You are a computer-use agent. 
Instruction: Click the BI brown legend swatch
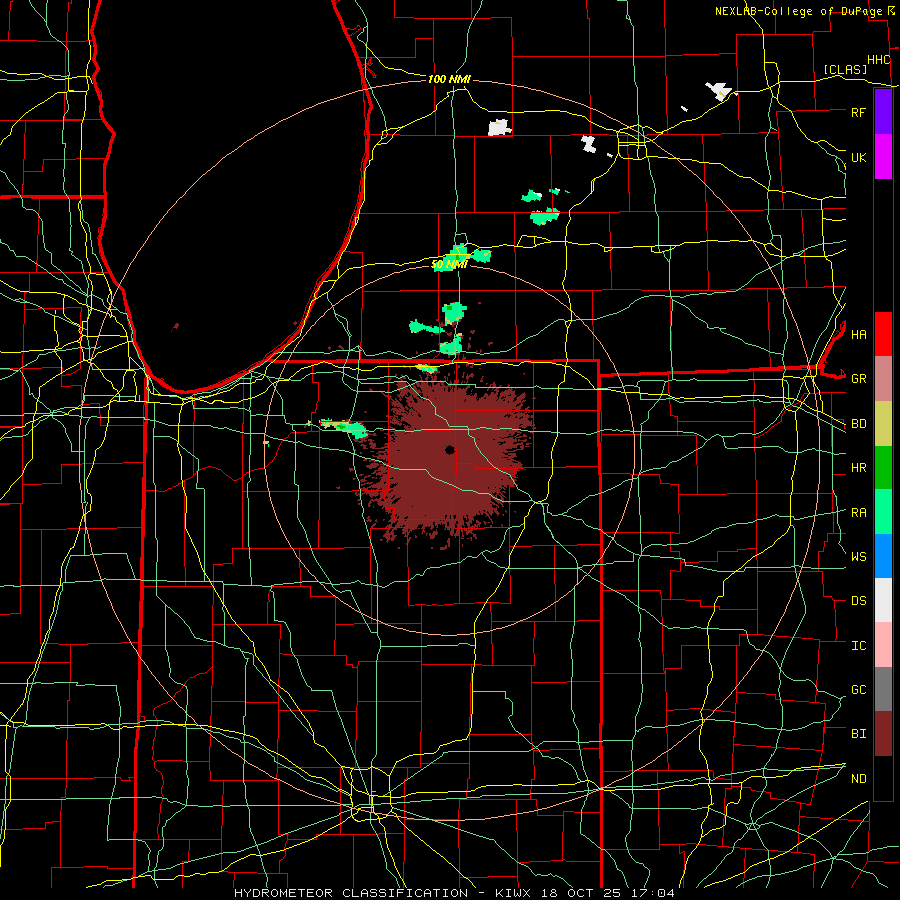click(883, 734)
